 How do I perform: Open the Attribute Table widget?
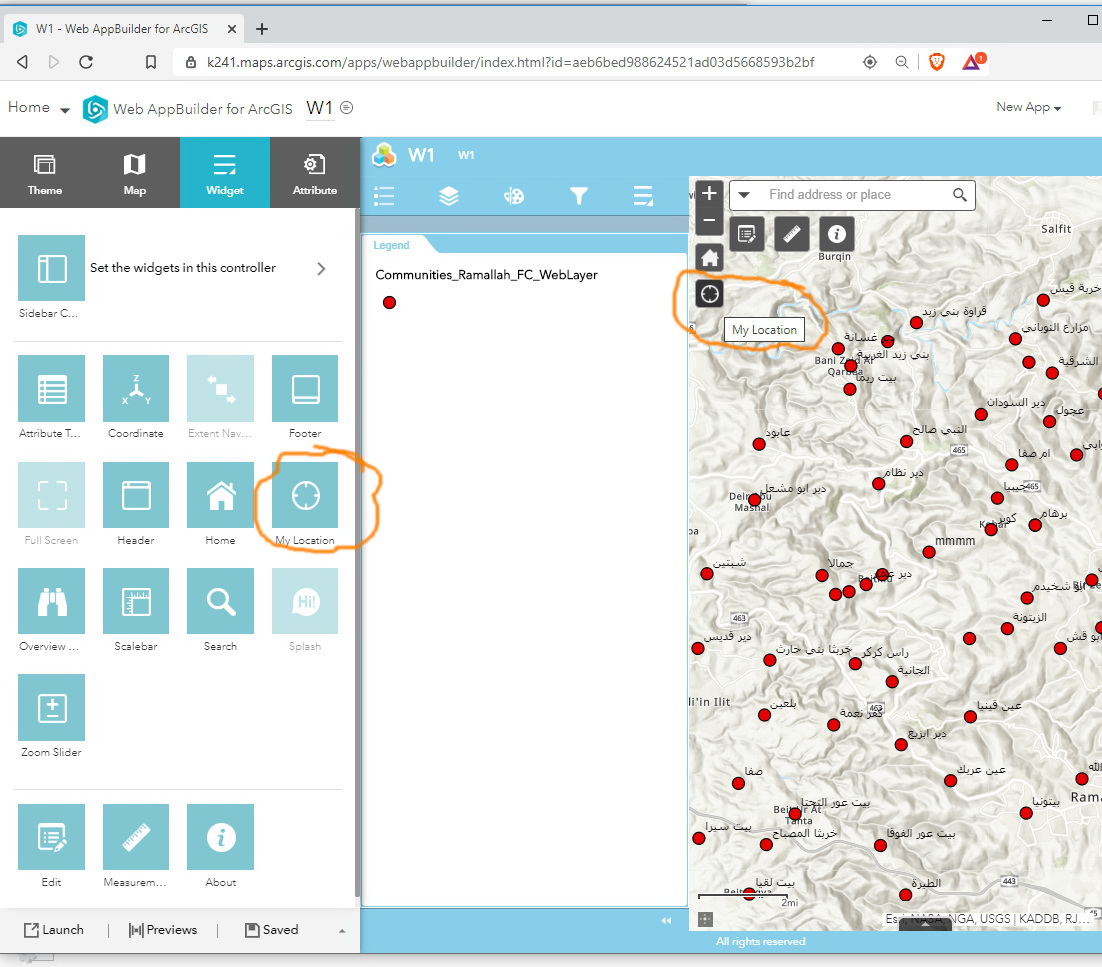pyautogui.click(x=51, y=389)
